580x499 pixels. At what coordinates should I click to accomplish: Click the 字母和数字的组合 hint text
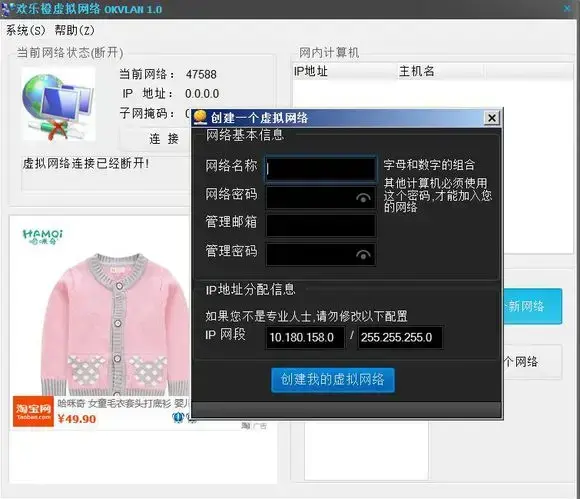429,165
